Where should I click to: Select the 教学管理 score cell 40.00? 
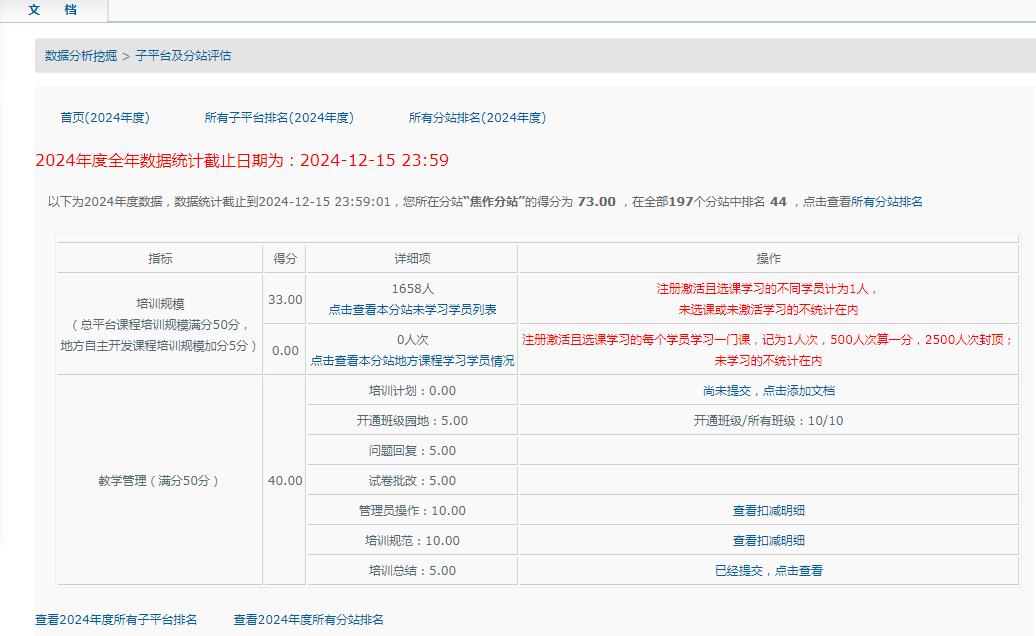pyautogui.click(x=285, y=481)
